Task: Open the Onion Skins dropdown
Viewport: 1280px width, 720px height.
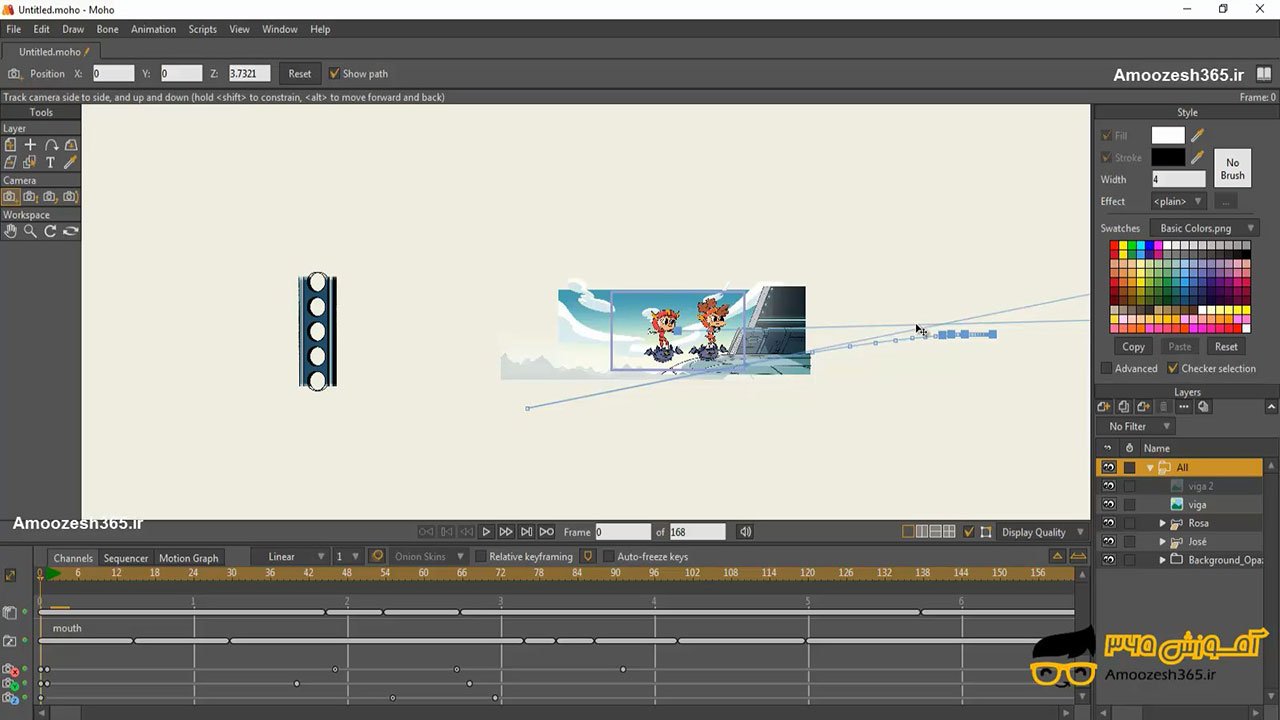Action: click(429, 556)
